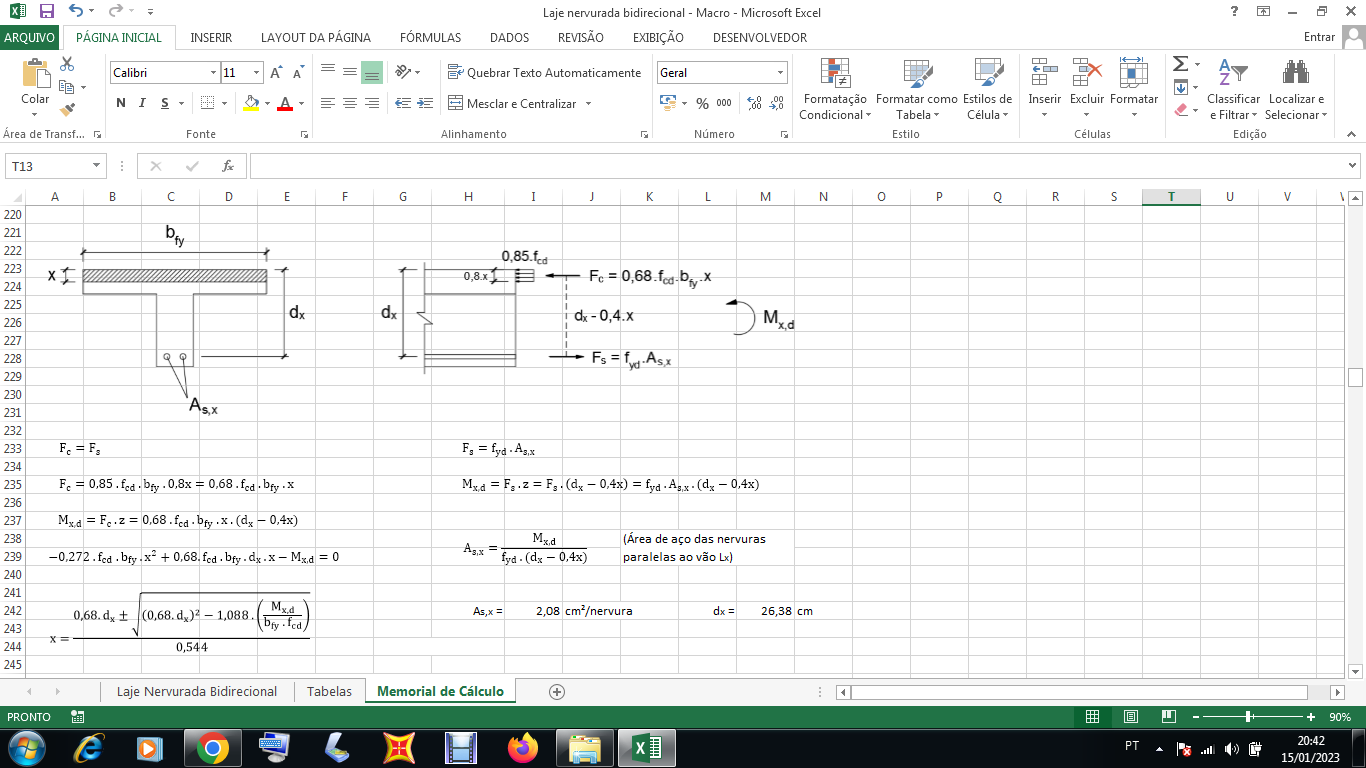Expand the Classificar e Filtrar menu
Screen dimensions: 1366x768
tap(1233, 88)
